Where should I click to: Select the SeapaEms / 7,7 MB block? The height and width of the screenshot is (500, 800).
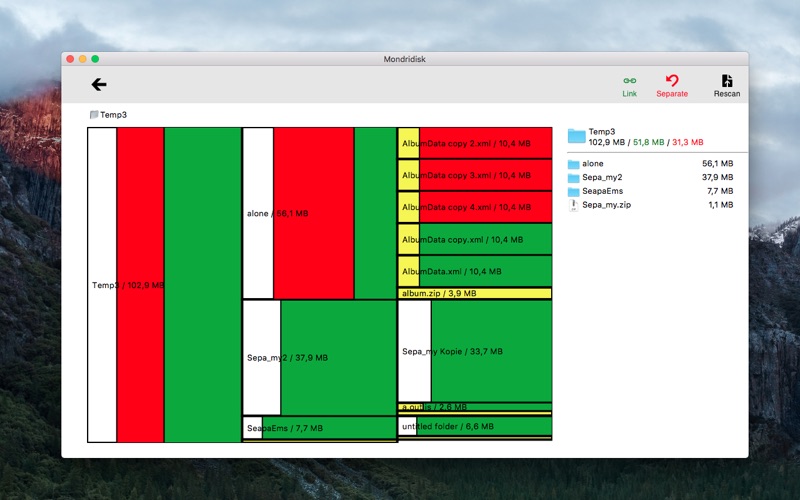319,428
